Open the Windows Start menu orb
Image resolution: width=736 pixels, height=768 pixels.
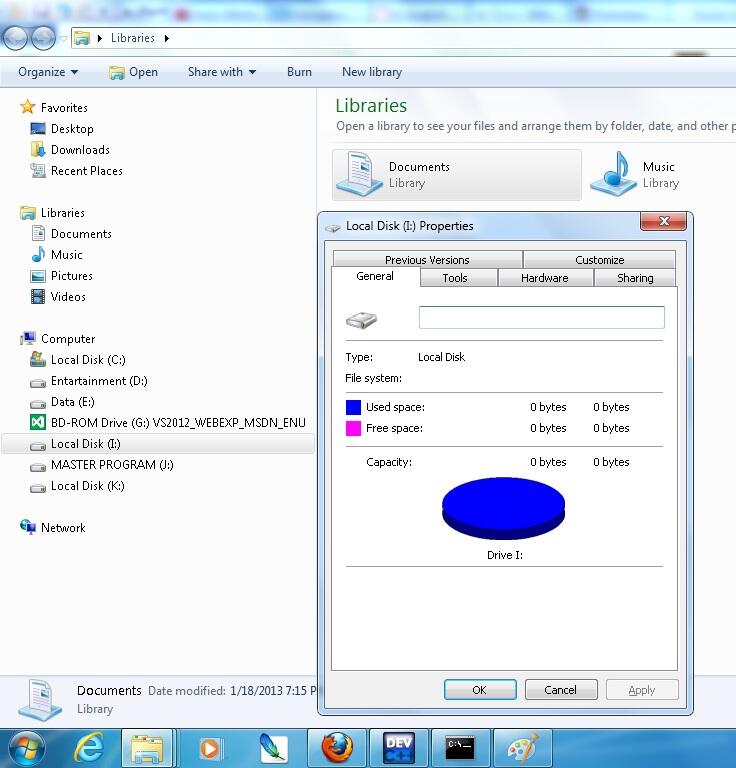pyautogui.click(x=27, y=747)
